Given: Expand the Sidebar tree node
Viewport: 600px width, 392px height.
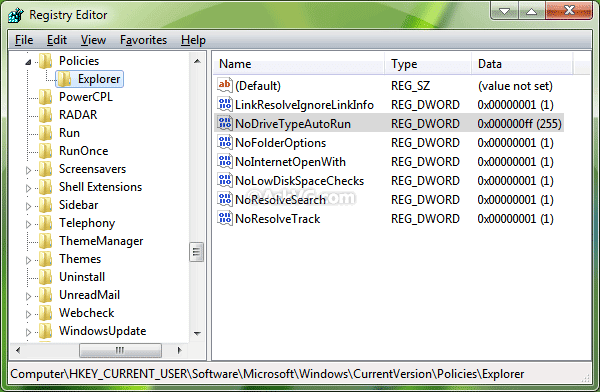Looking at the screenshot, I should (28, 206).
